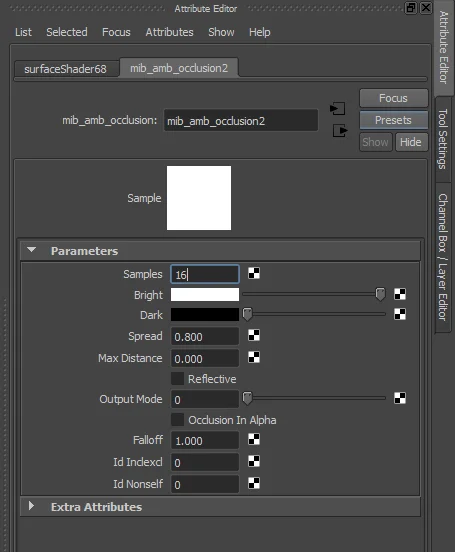Undock the Attribute Editor panel

point(411,8)
